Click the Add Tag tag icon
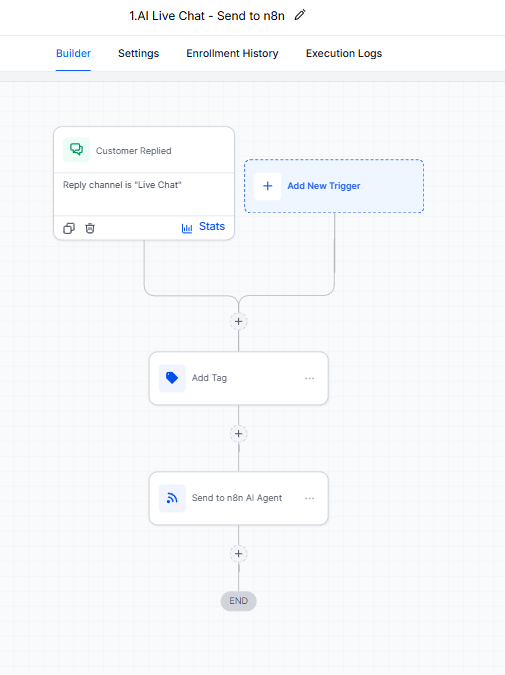 point(172,378)
